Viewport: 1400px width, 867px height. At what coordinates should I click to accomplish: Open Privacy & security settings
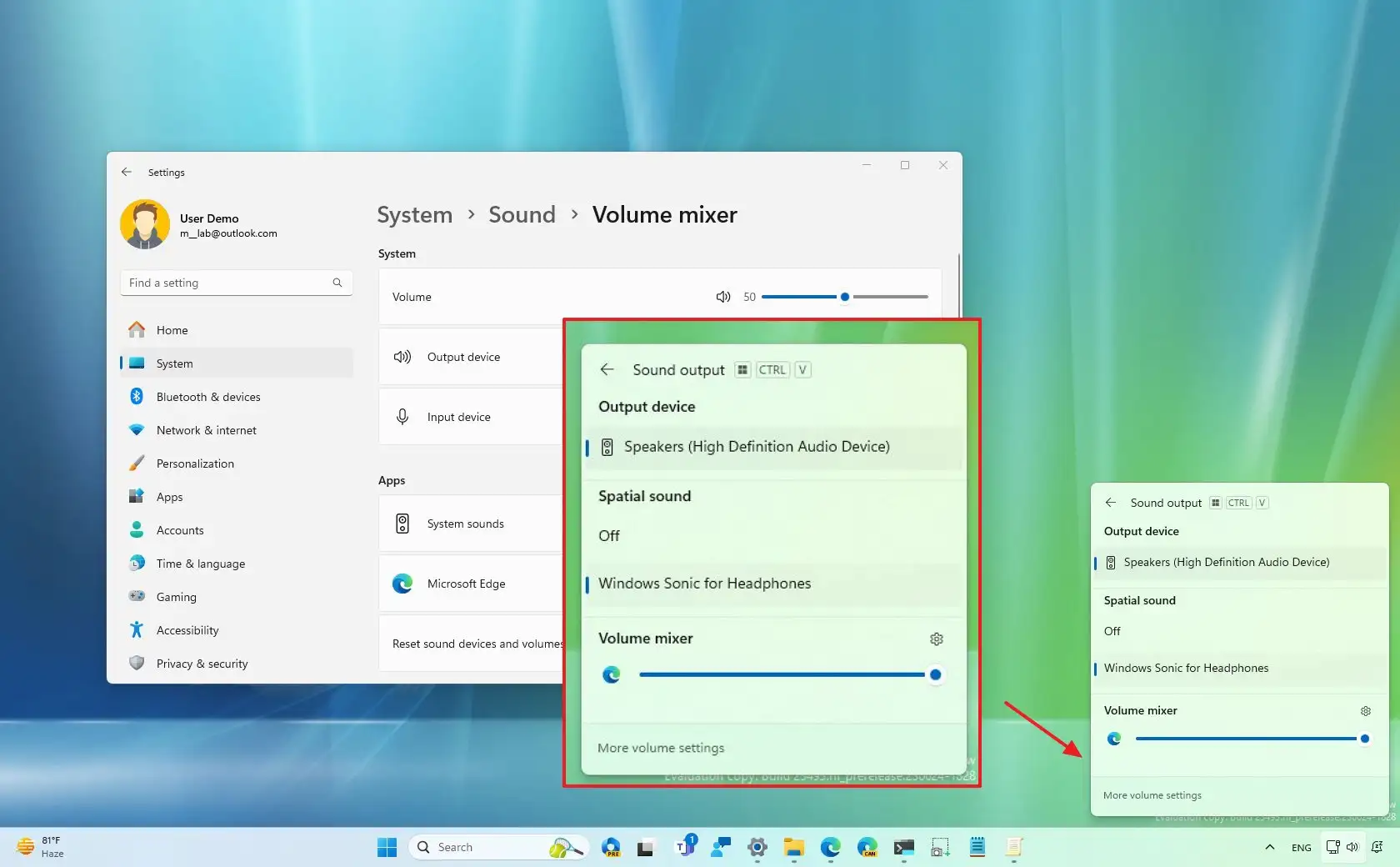pyautogui.click(x=237, y=664)
